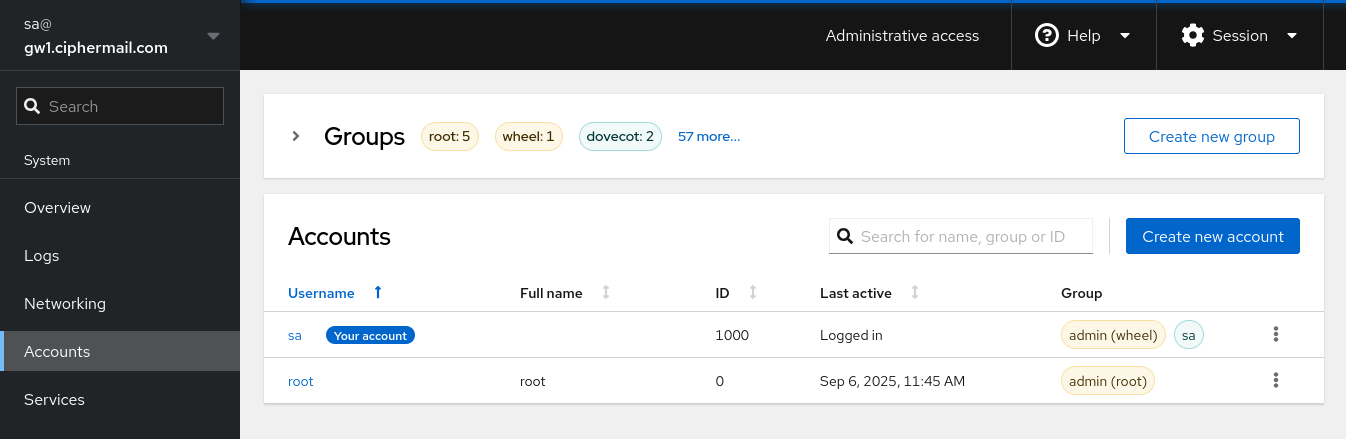Click the Session gear icon

pyautogui.click(x=1192, y=36)
